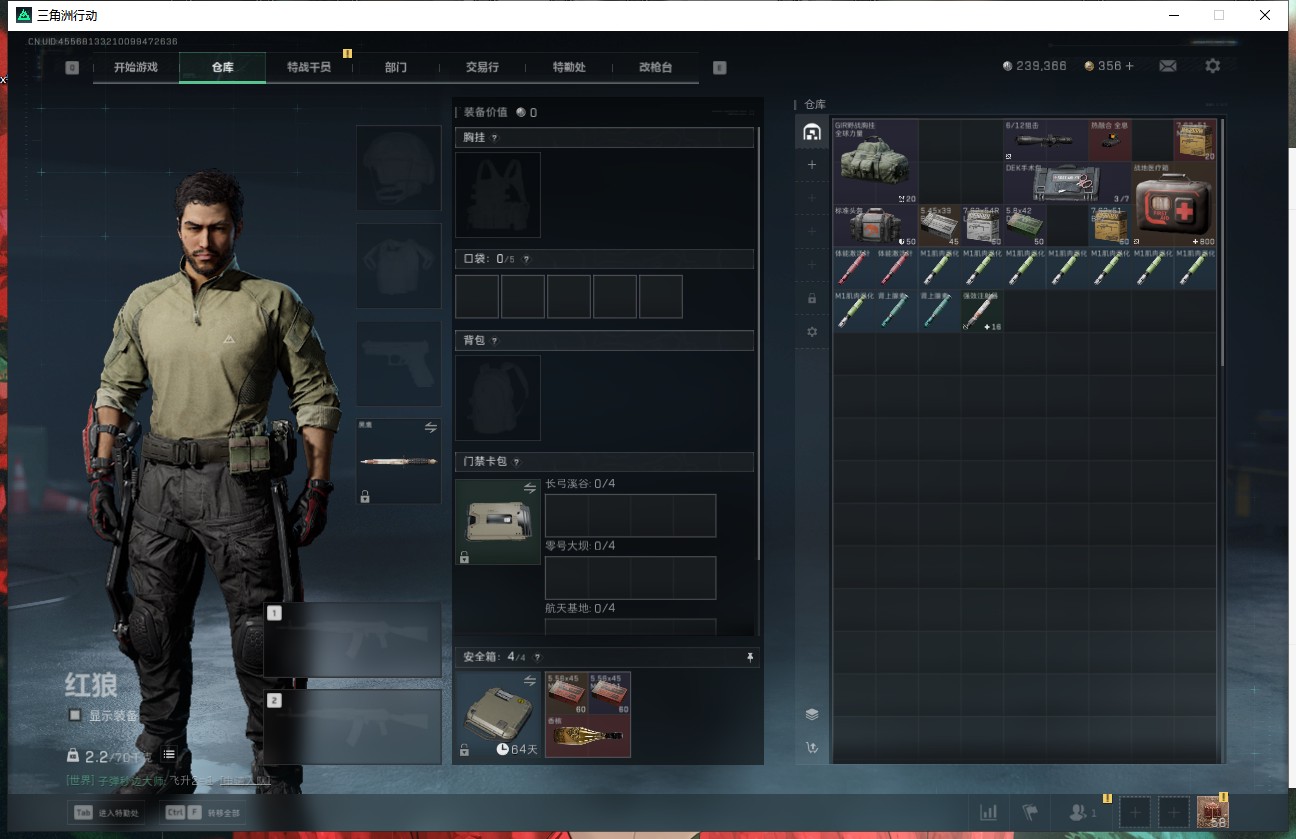Open help icon next to 背包
1296x839 pixels.
pyautogui.click(x=494, y=341)
